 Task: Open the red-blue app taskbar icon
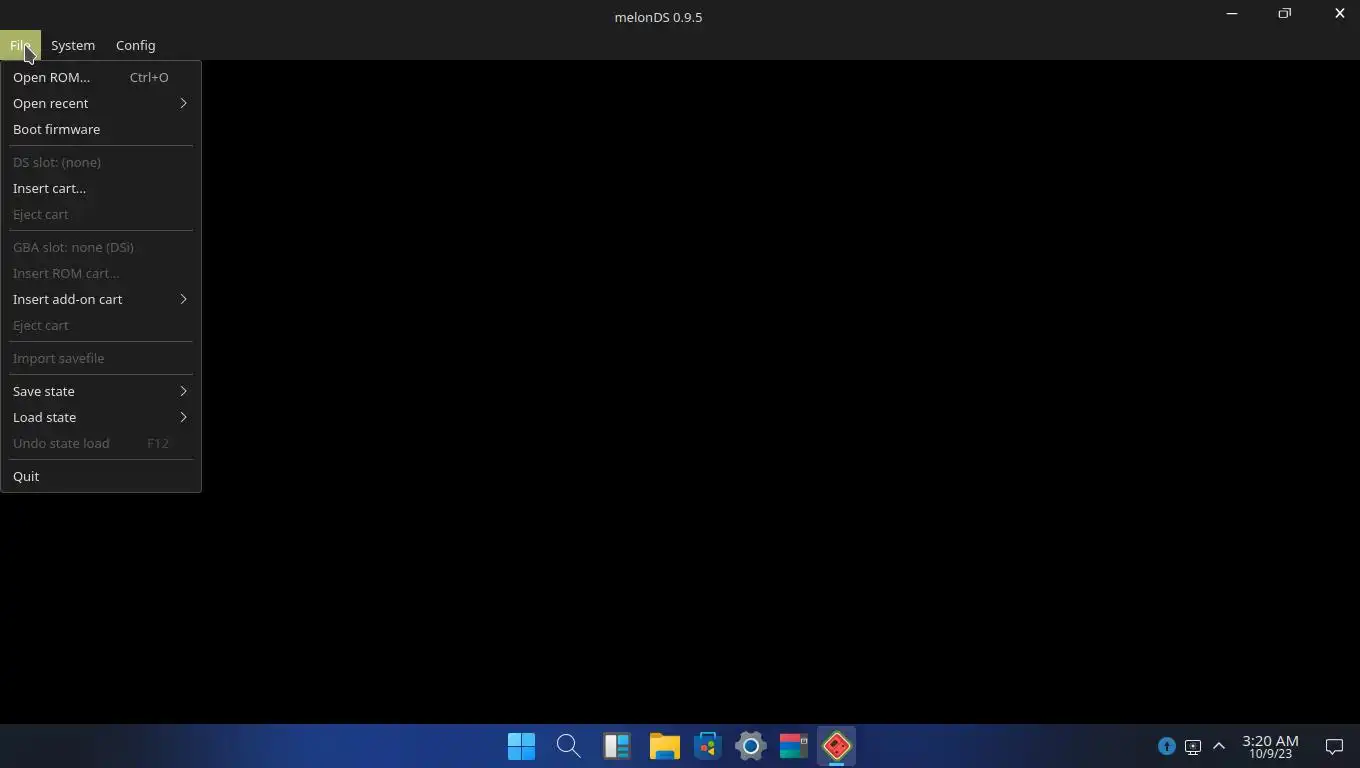pyautogui.click(x=794, y=746)
